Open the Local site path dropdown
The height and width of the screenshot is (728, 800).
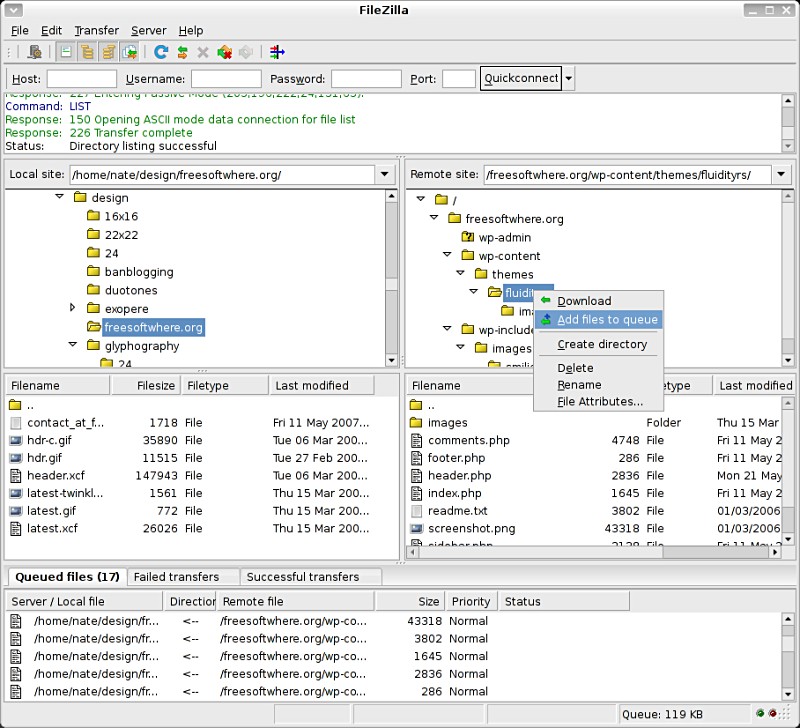pos(385,174)
